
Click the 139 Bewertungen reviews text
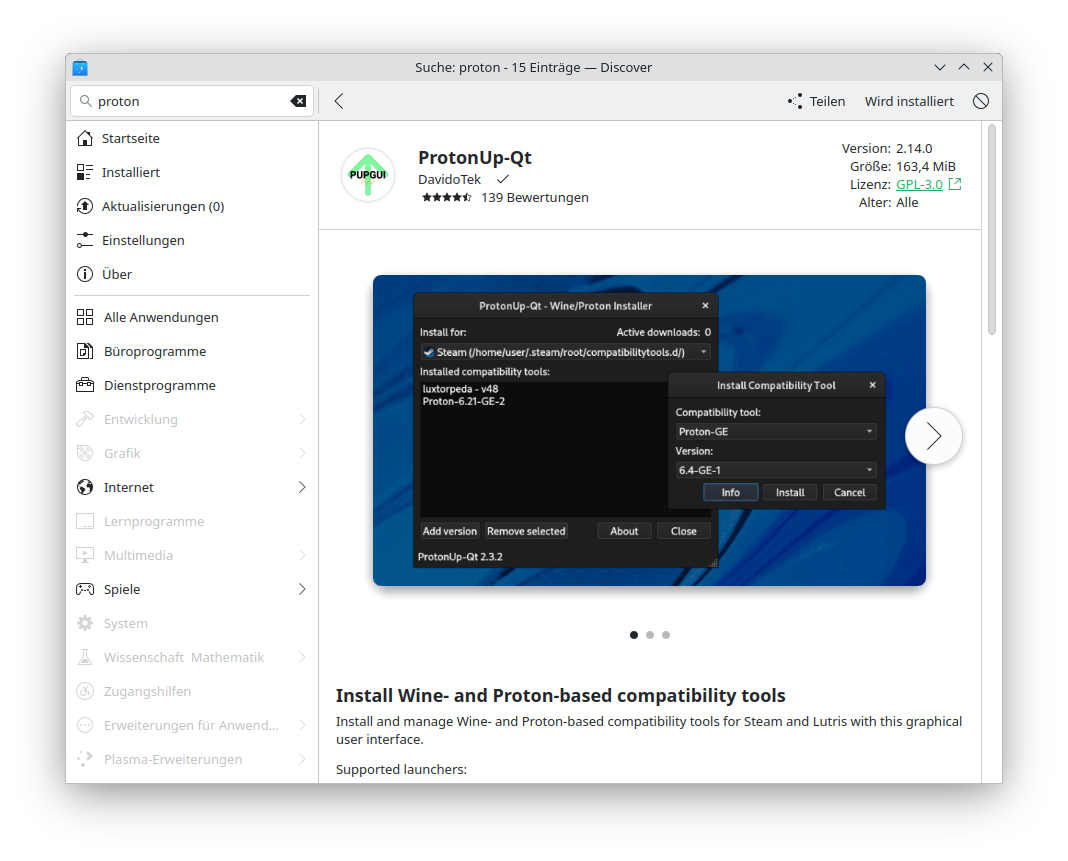coord(535,198)
